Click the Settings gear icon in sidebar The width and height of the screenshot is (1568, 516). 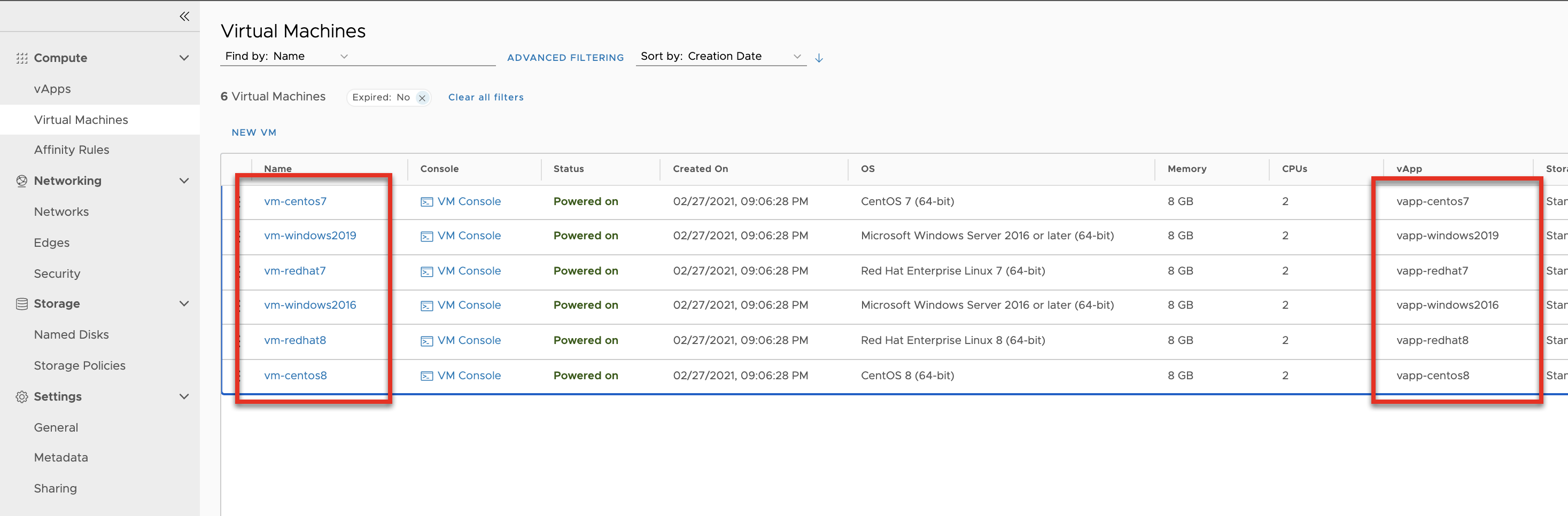22,397
